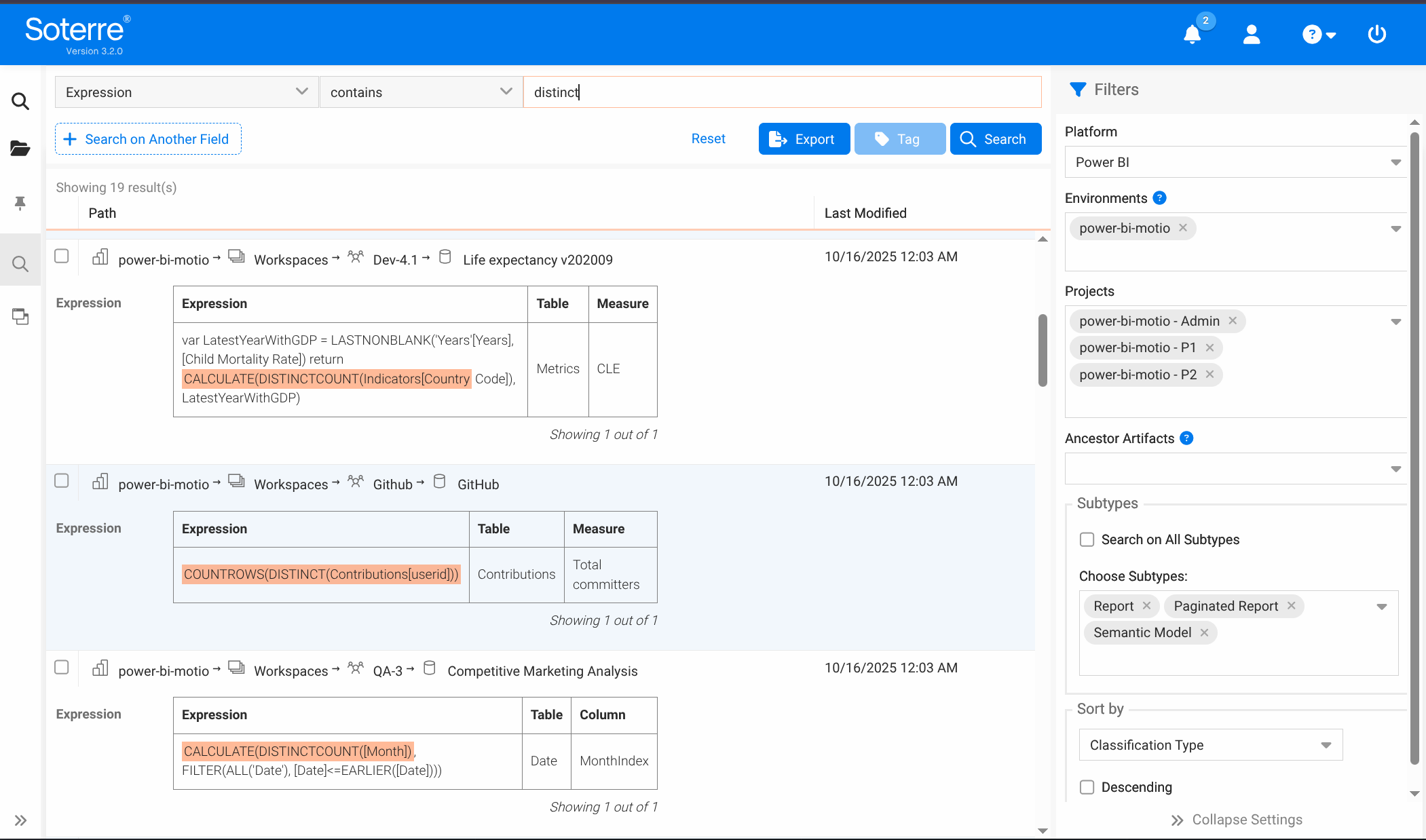Open the notifications bell icon
This screenshot has height=840, width=1426.
point(1192,34)
